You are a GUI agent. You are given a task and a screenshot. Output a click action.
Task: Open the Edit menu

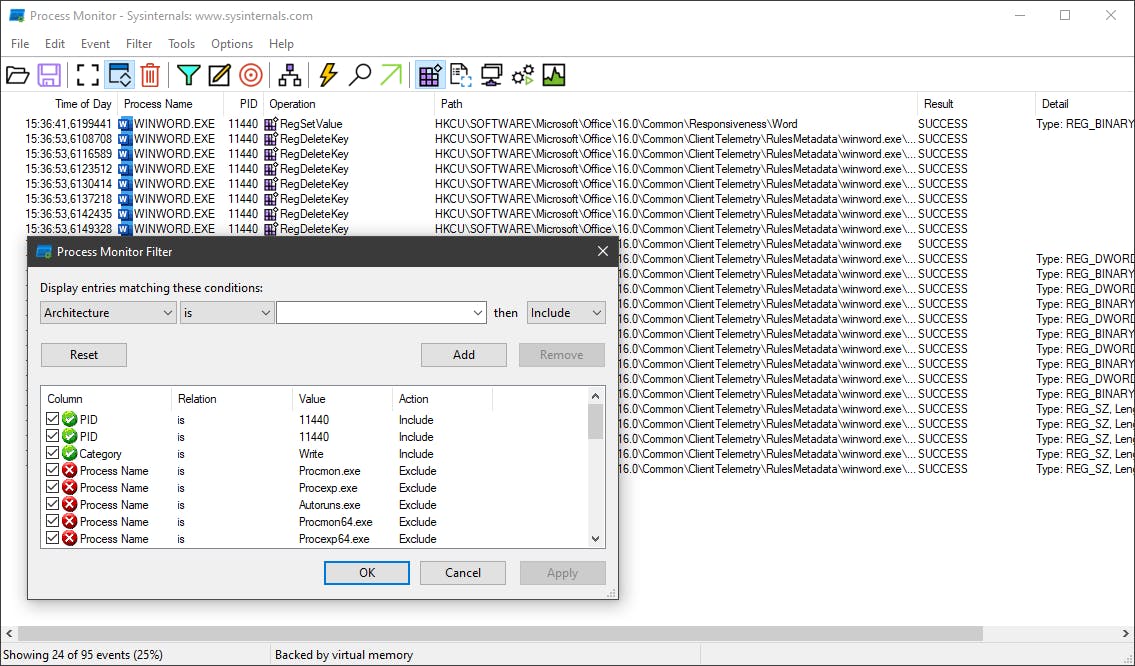55,44
